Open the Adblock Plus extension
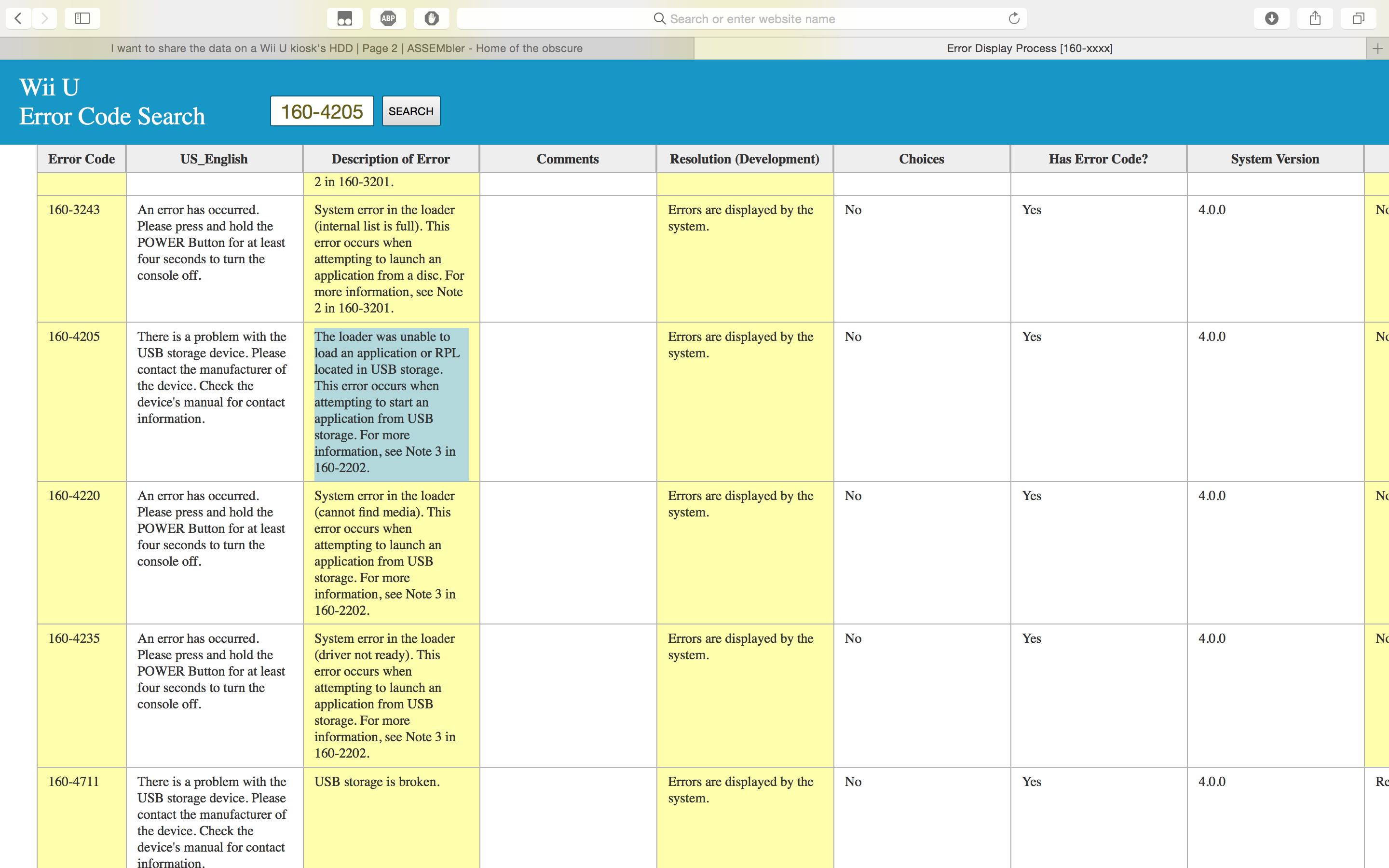 [x=388, y=18]
